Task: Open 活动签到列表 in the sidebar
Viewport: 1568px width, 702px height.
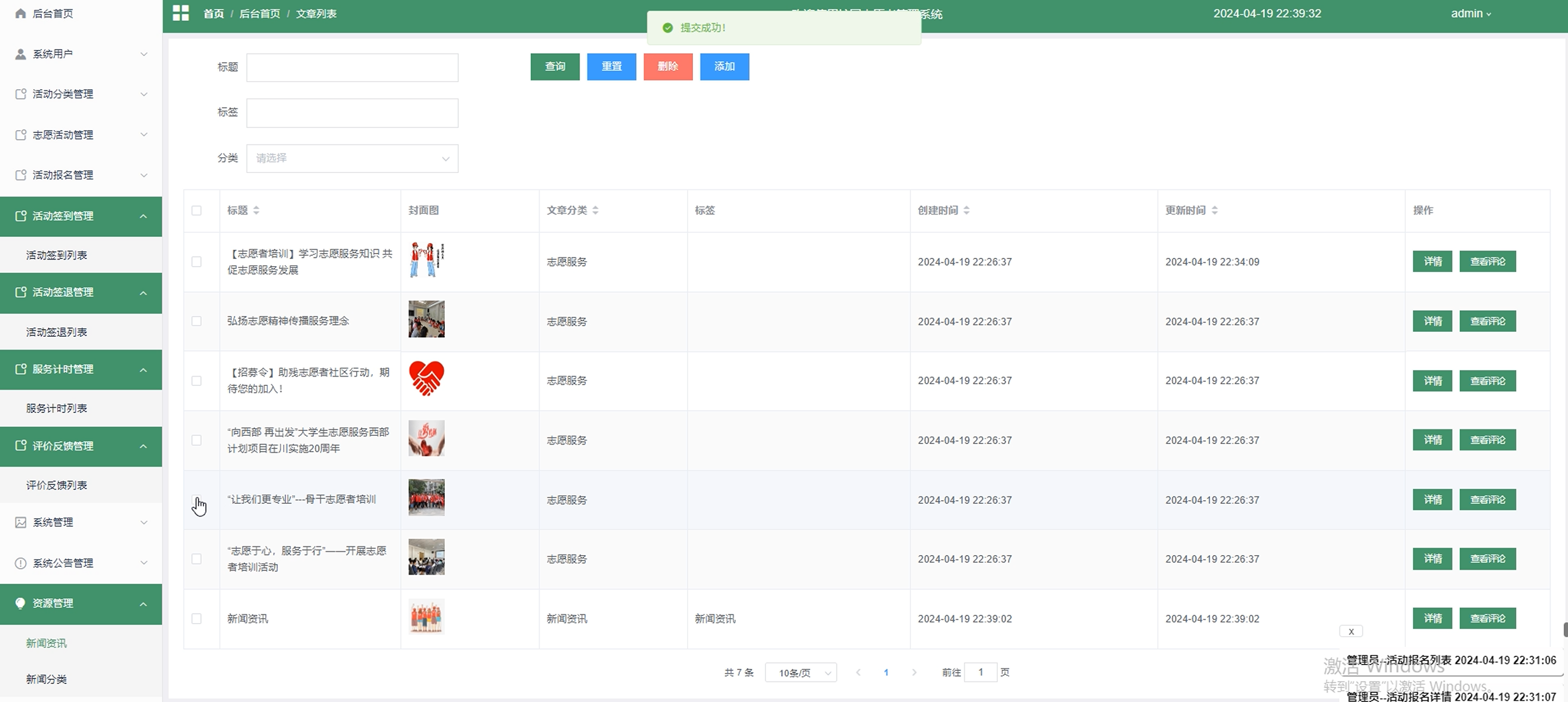Action: coord(56,255)
